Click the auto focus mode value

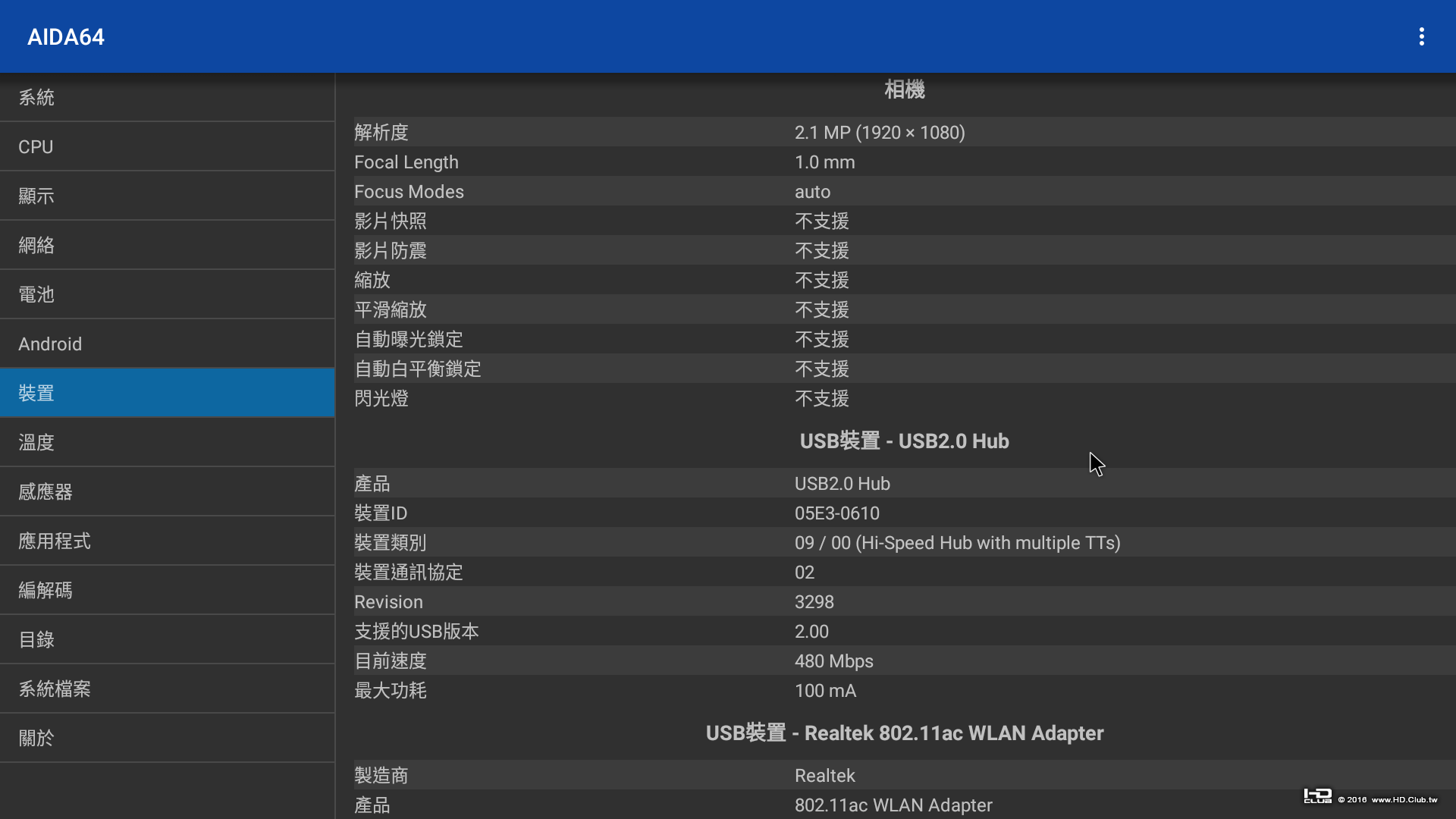tap(812, 192)
